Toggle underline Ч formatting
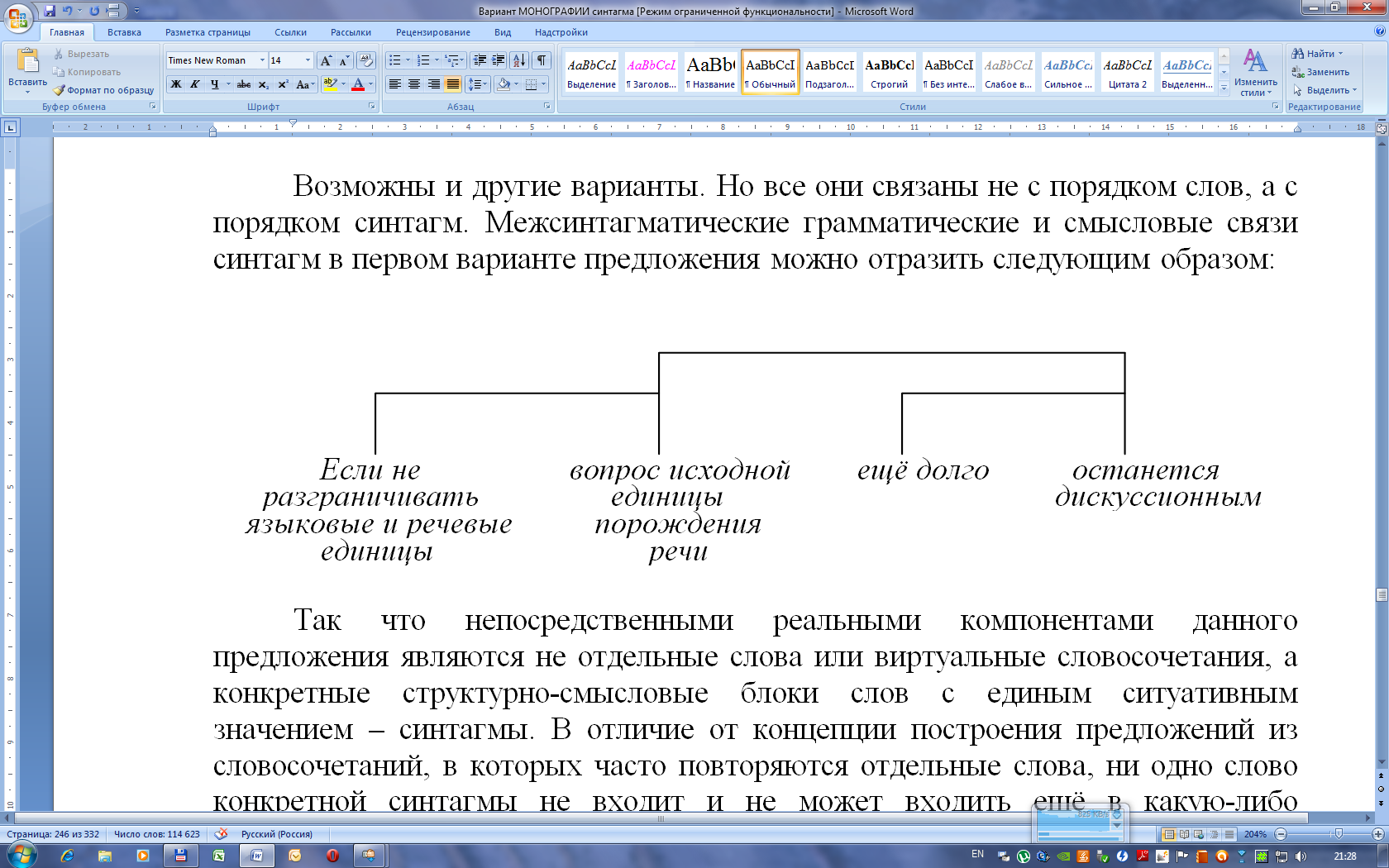Viewport: 1389px width, 868px height. pyautogui.click(x=215, y=84)
